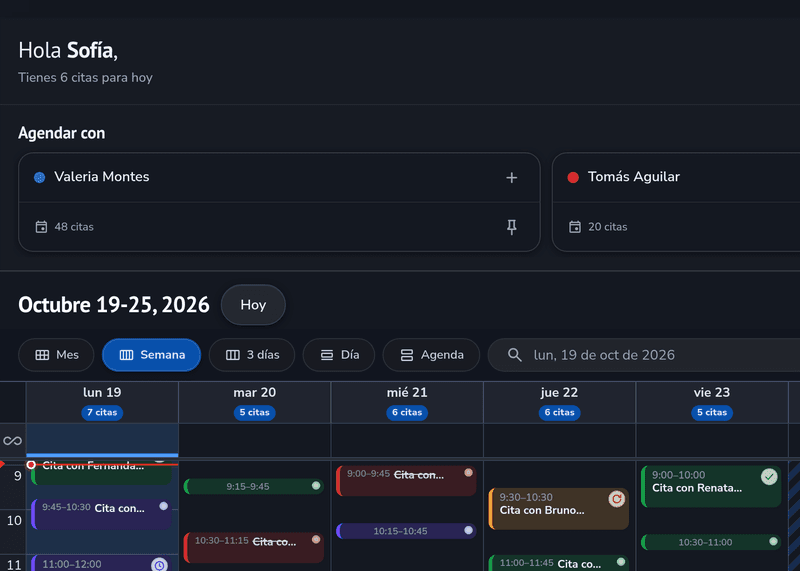Open Wednesday 10:15–10:45 appointment
Image resolution: width=800 pixels, height=571 pixels.
pos(406,531)
